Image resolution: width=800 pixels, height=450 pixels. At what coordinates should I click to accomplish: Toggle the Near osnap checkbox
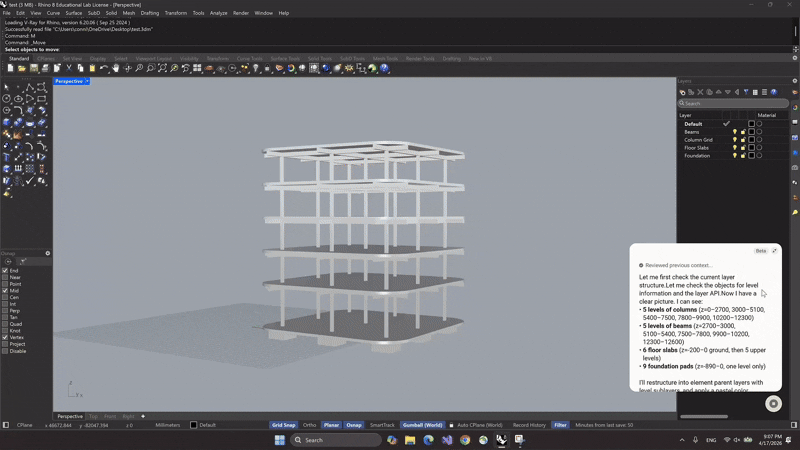click(x=5, y=277)
